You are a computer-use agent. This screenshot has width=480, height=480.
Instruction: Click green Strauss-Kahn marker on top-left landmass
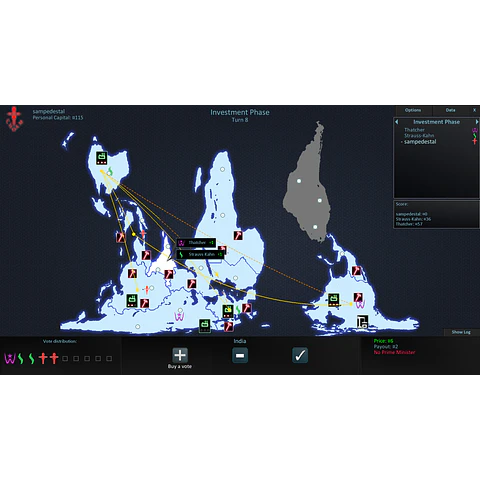click(x=110, y=171)
